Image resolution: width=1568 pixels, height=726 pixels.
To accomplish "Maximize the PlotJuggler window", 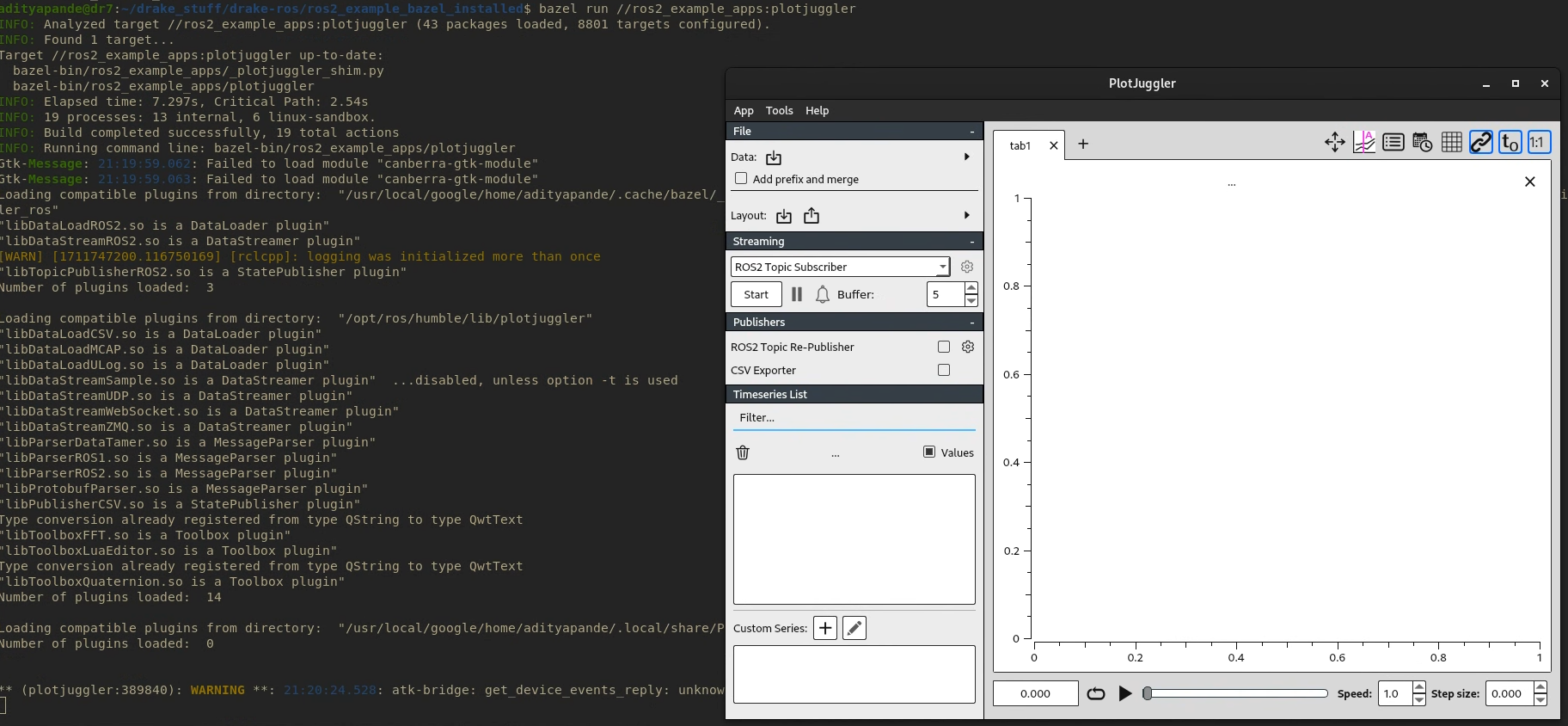I will [x=1516, y=83].
